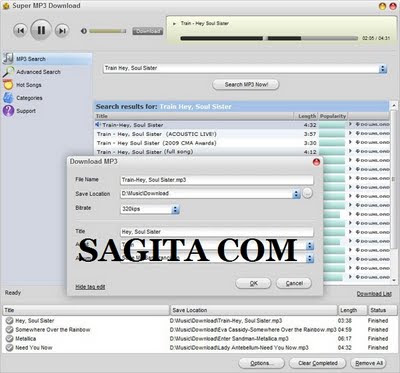The height and width of the screenshot is (373, 400).
Task: Open the Save Location dropdown
Action: pos(296,194)
